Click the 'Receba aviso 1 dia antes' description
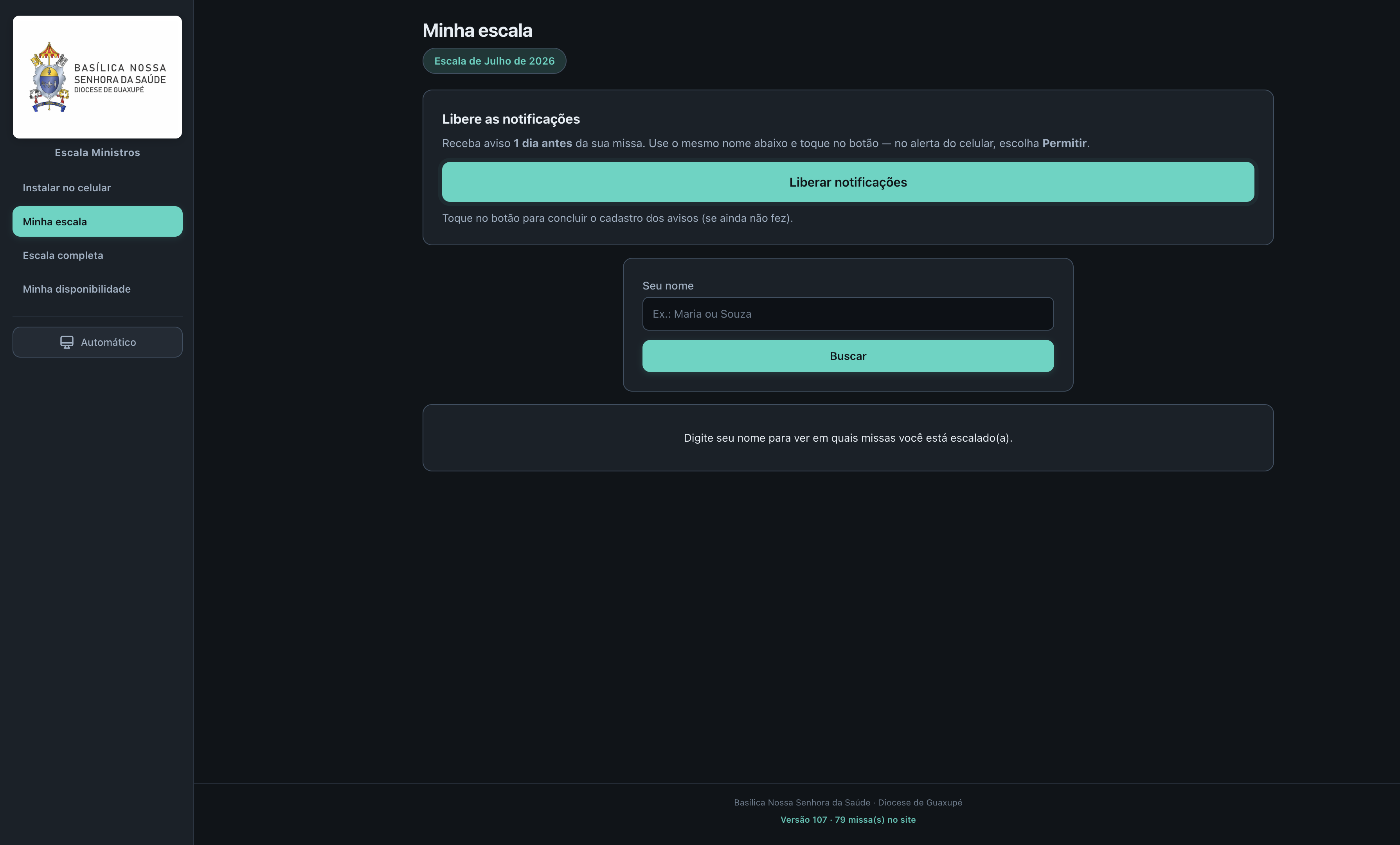Image resolution: width=1400 pixels, height=845 pixels. click(765, 143)
